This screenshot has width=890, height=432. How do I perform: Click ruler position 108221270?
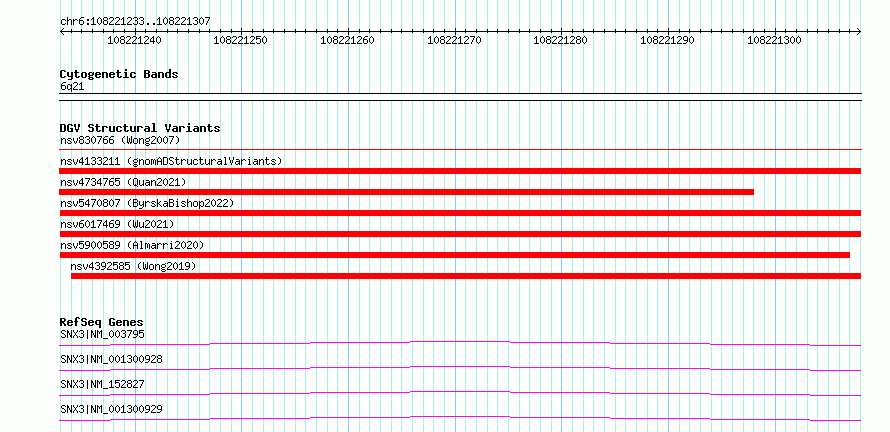[454, 40]
